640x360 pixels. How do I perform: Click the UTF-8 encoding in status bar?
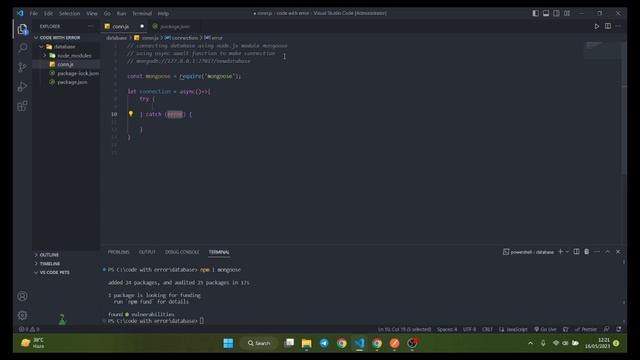tap(469, 329)
